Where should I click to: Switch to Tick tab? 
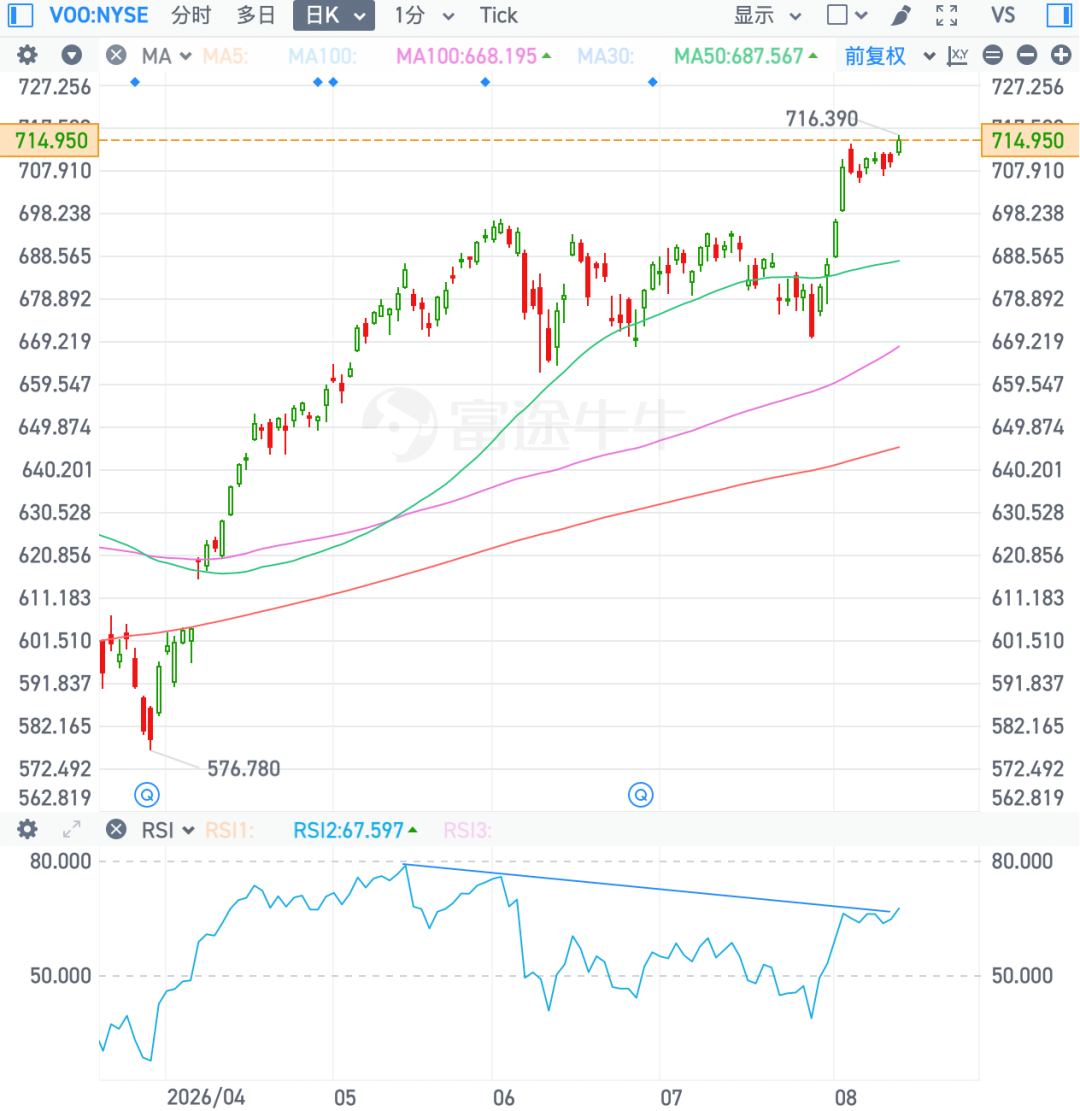pyautogui.click(x=498, y=15)
